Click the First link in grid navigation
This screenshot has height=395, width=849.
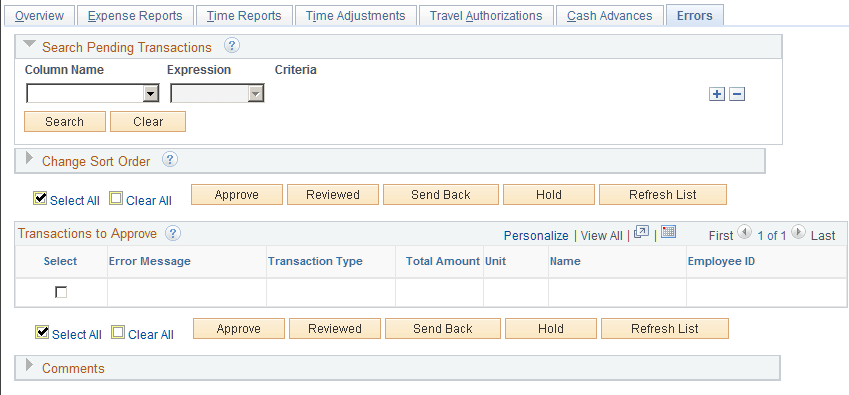(x=721, y=236)
